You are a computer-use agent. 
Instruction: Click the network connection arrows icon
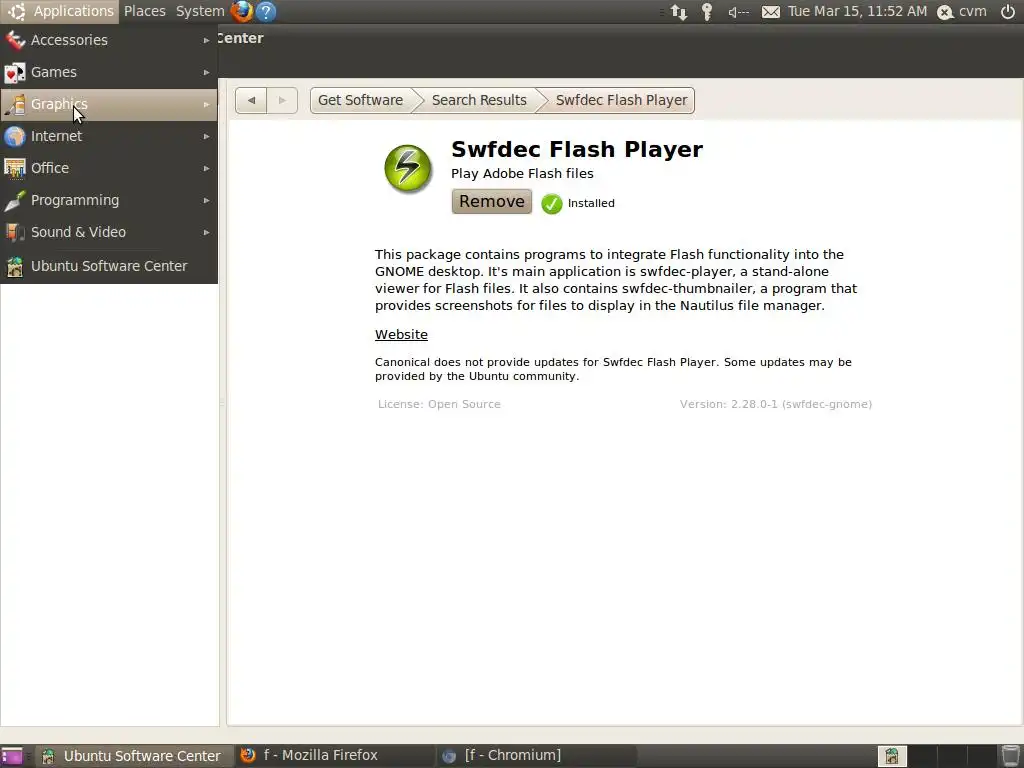[679, 11]
